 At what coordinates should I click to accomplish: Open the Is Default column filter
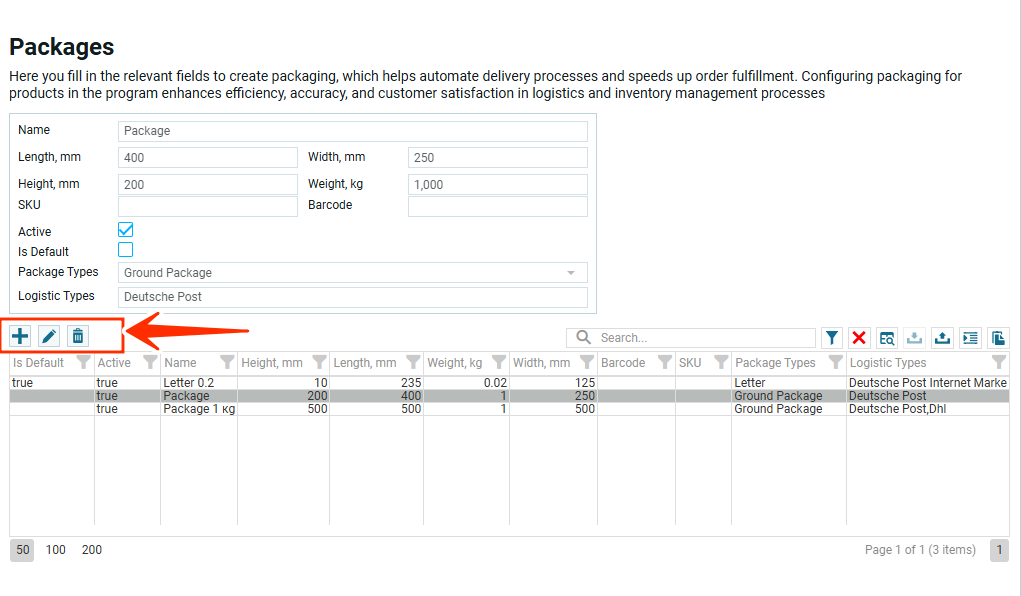(84, 363)
